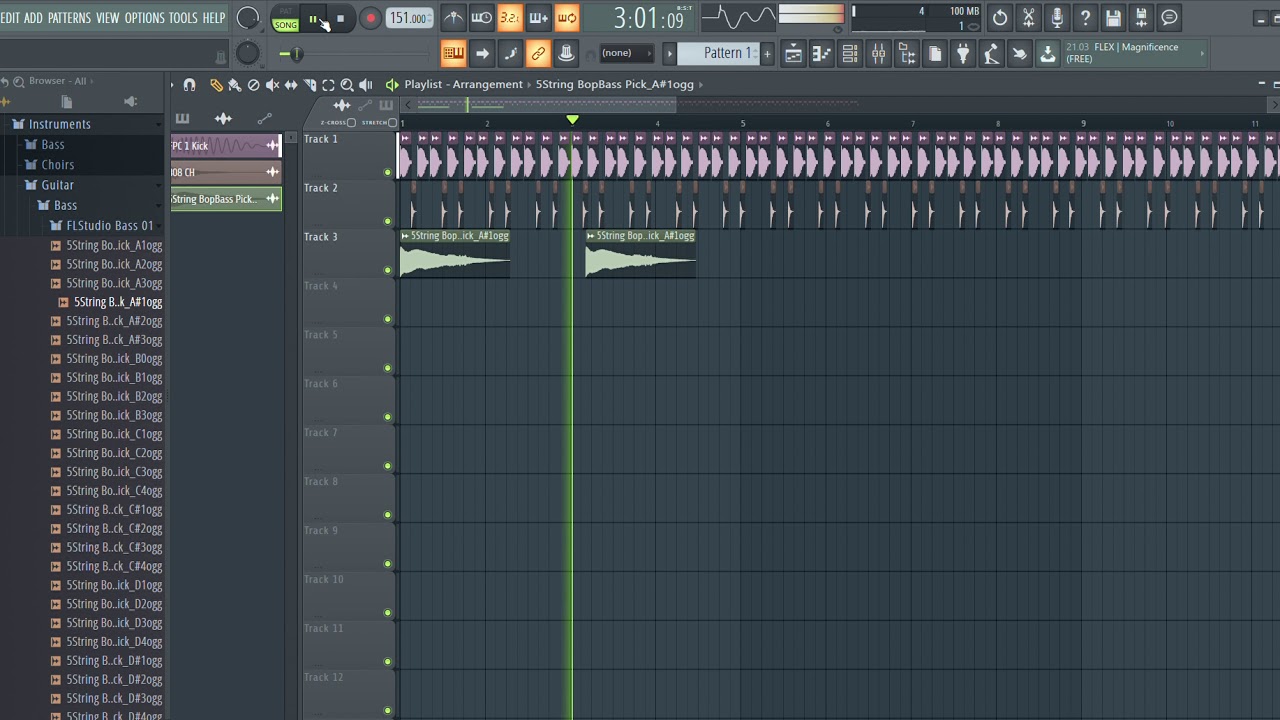Save project with the floppy disk icon
Viewport: 1280px width, 720px height.
[x=1113, y=18]
